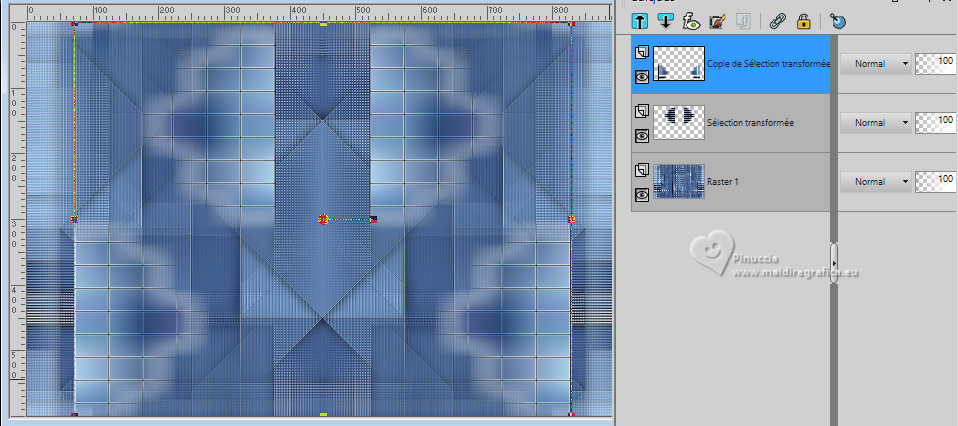Click the red pivot center handle on canvas
Screen dimensions: 958x426
pos(323,219)
